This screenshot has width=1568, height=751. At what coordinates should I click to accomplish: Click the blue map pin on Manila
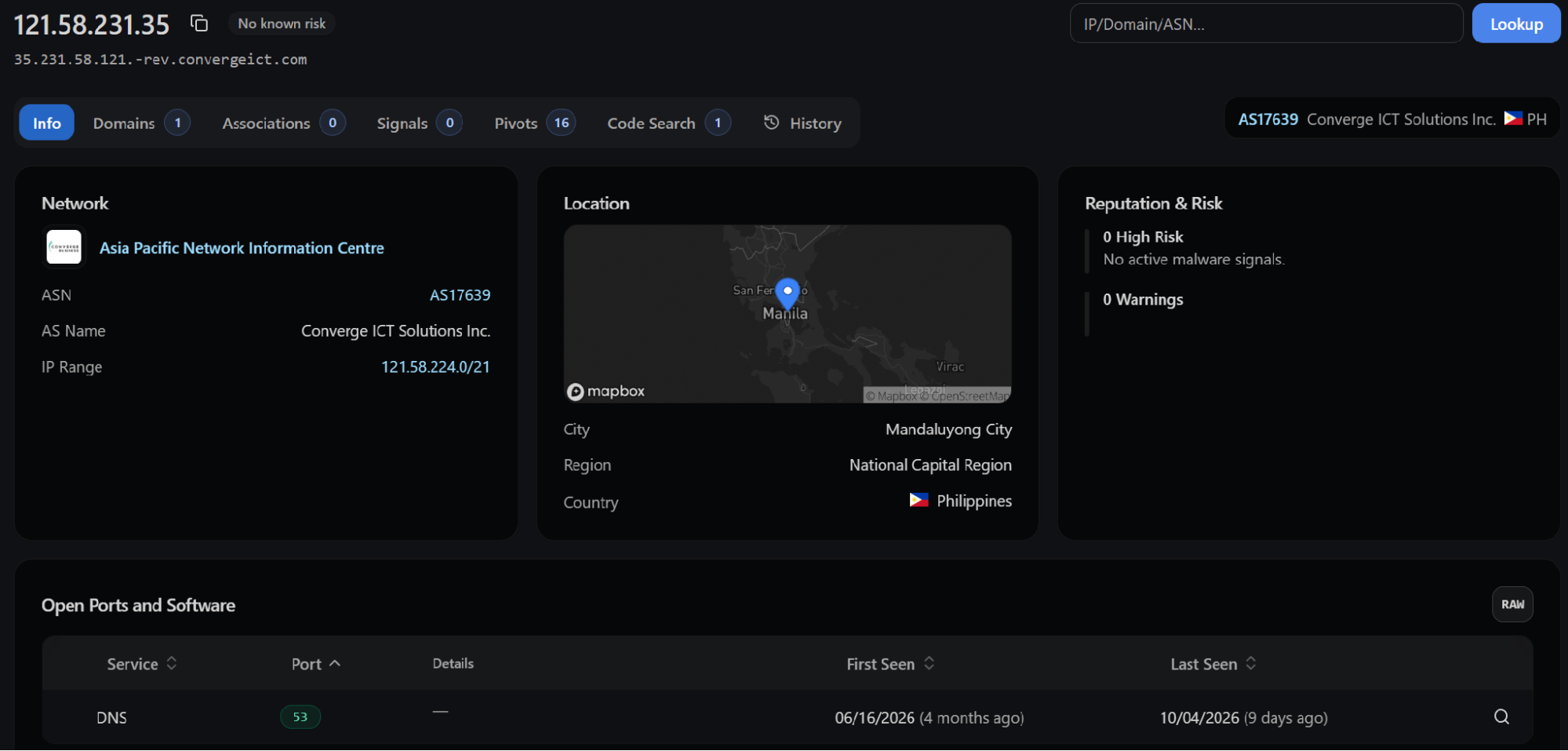(788, 293)
